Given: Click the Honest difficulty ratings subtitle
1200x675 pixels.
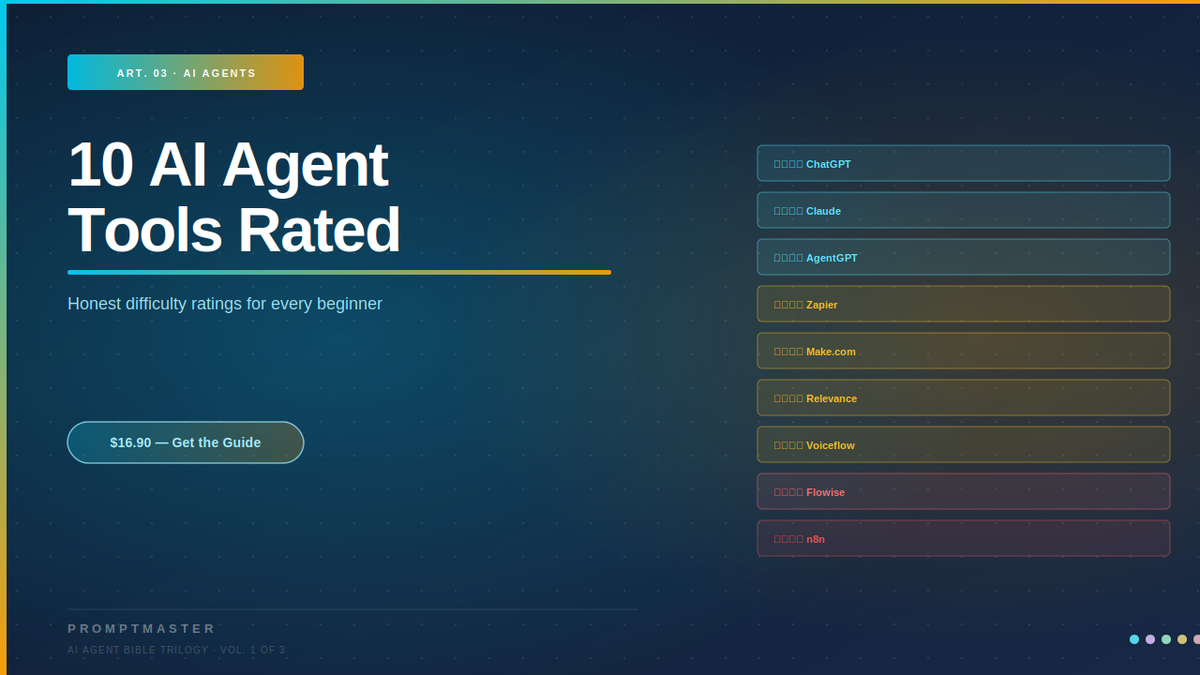Looking at the screenshot, I should (x=225, y=304).
